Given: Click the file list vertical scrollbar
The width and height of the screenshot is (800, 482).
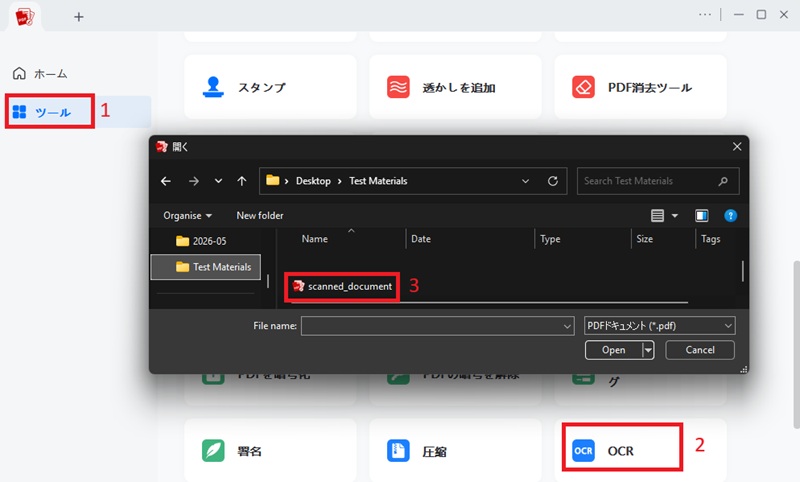Looking at the screenshot, I should (x=742, y=271).
